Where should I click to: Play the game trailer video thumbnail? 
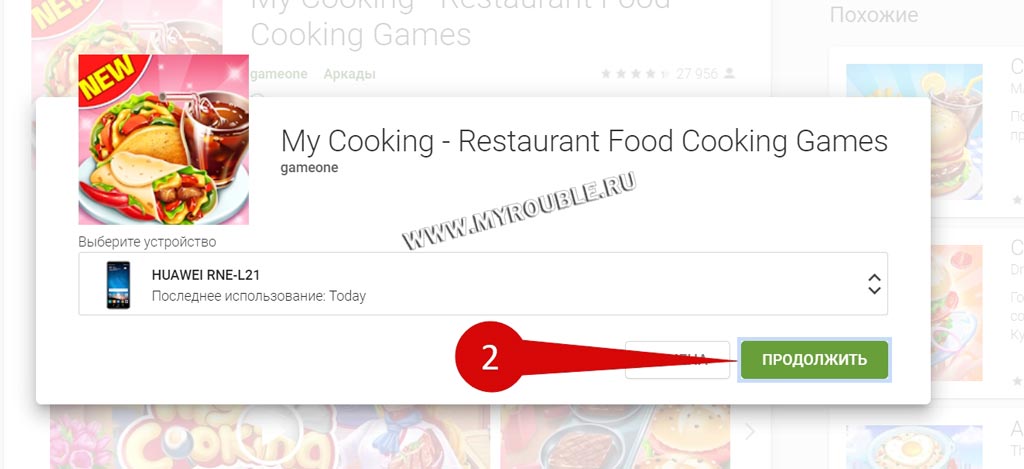click(x=270, y=436)
